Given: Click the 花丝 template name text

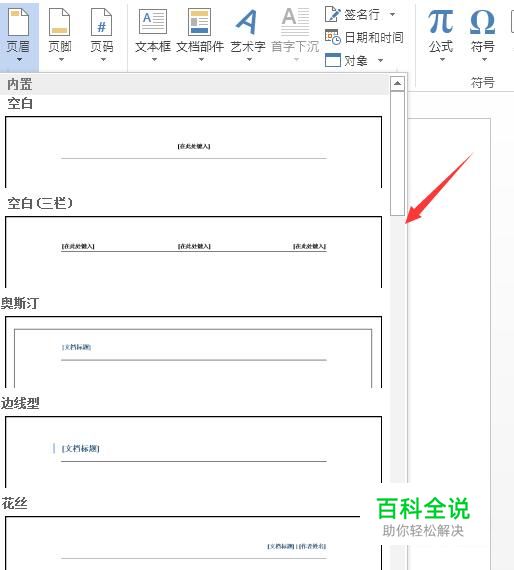Looking at the screenshot, I should pos(14,503).
